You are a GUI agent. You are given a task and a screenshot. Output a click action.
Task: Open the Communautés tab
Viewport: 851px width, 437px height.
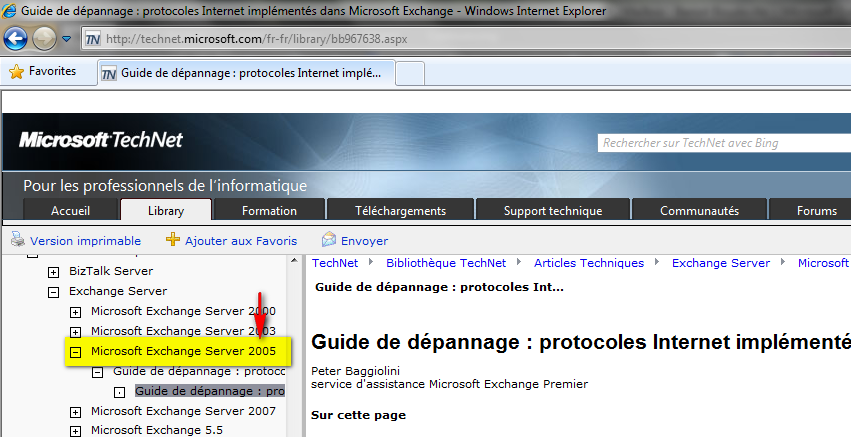click(x=700, y=211)
